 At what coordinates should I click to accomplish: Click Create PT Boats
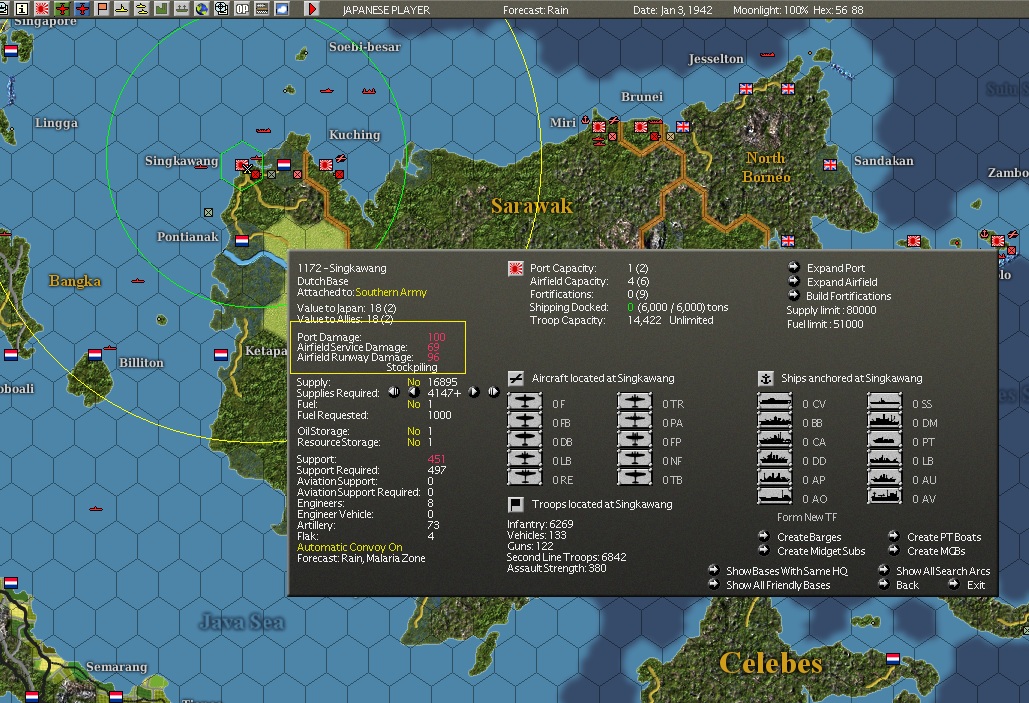click(944, 537)
